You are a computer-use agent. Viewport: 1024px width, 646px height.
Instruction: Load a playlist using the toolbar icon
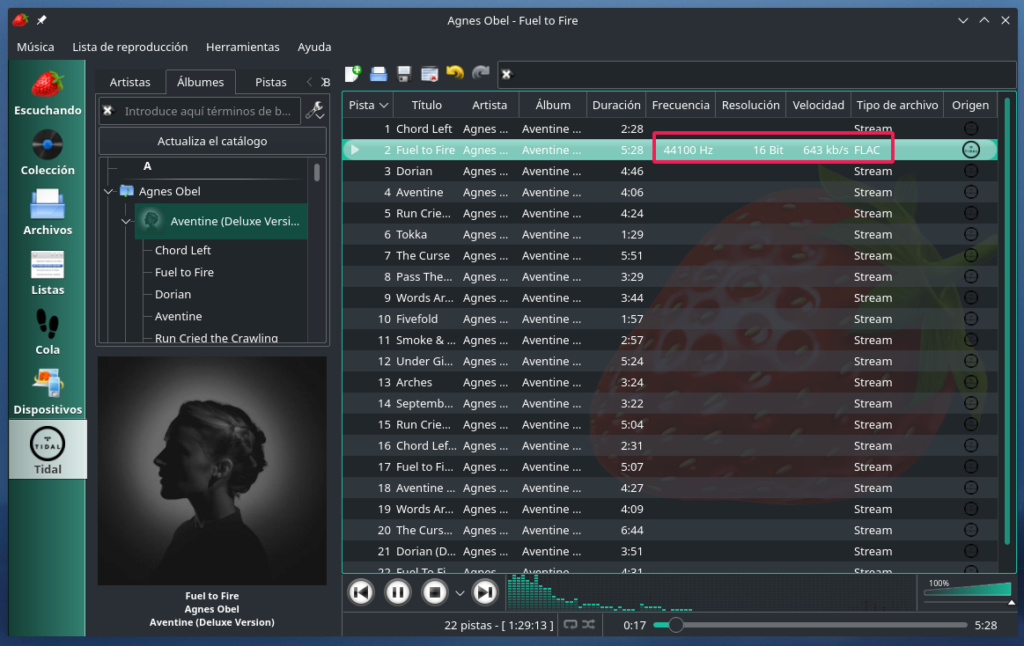378,74
